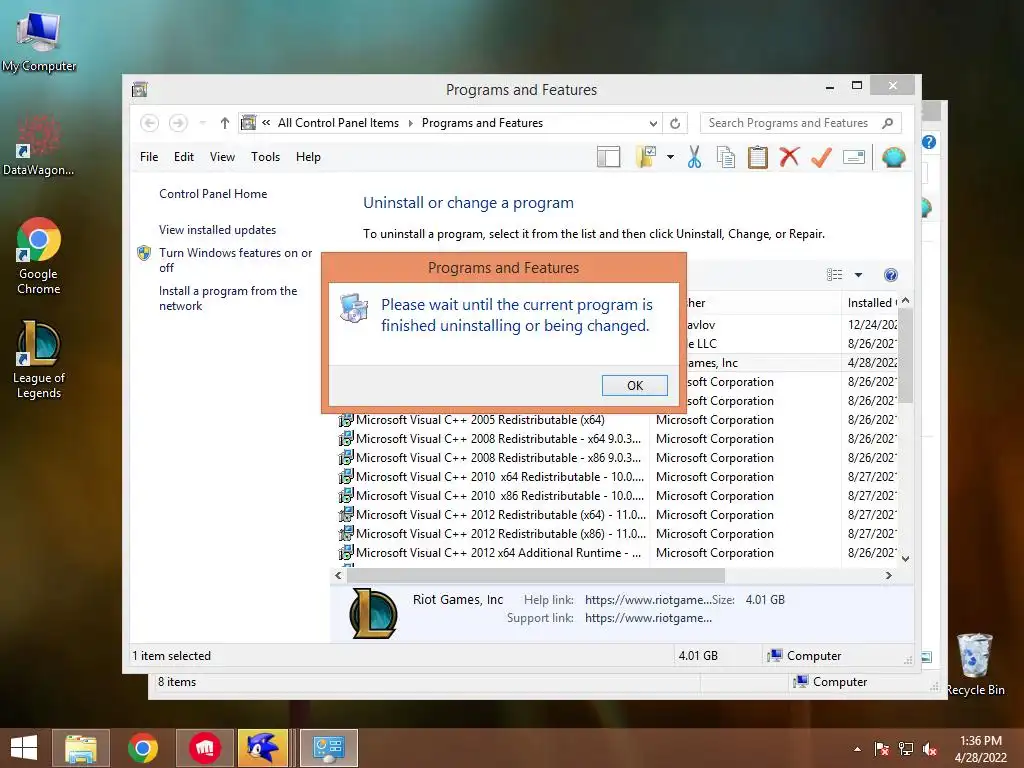Toggle the preview pane layout icon

tap(608, 157)
